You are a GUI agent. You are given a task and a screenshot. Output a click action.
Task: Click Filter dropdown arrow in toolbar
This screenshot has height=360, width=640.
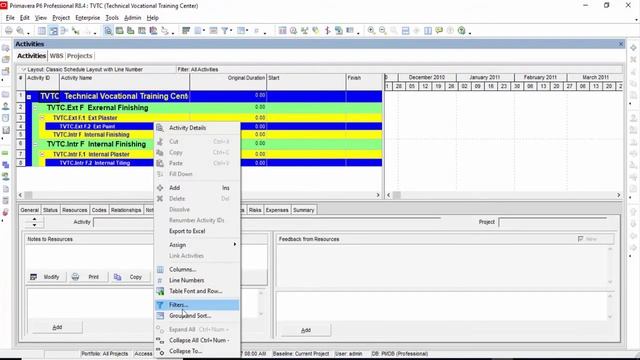pos(231,31)
